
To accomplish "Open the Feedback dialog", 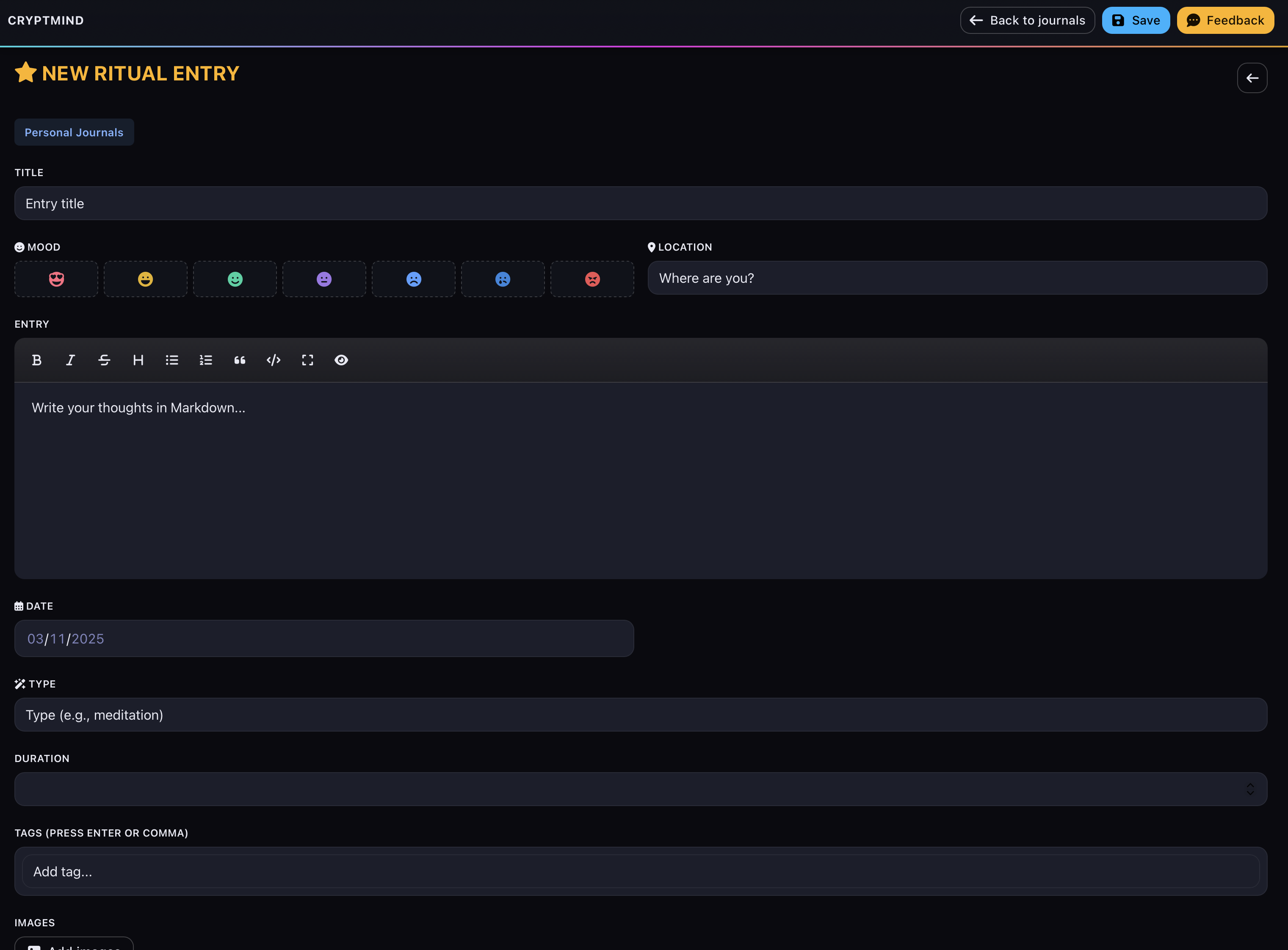I will tap(1225, 20).
